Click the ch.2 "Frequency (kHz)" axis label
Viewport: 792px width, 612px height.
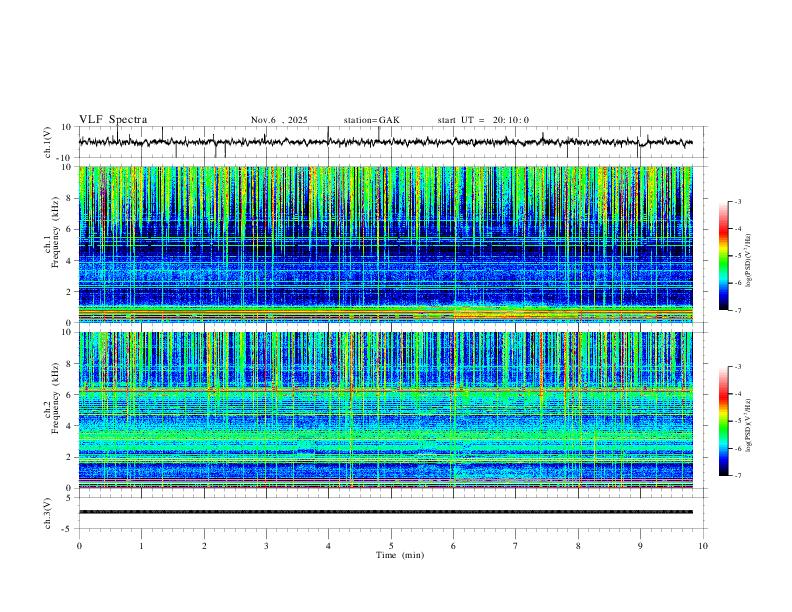pos(55,396)
